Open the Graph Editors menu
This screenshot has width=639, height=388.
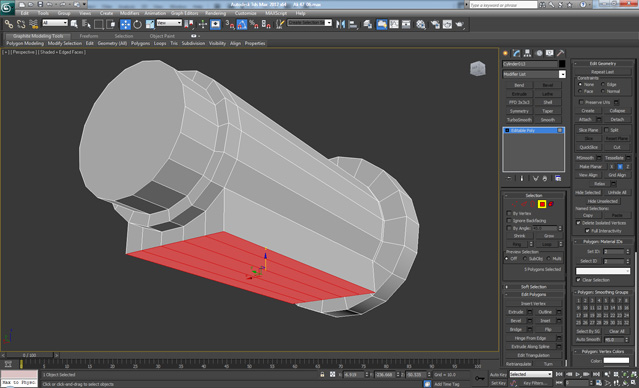pyautogui.click(x=185, y=13)
